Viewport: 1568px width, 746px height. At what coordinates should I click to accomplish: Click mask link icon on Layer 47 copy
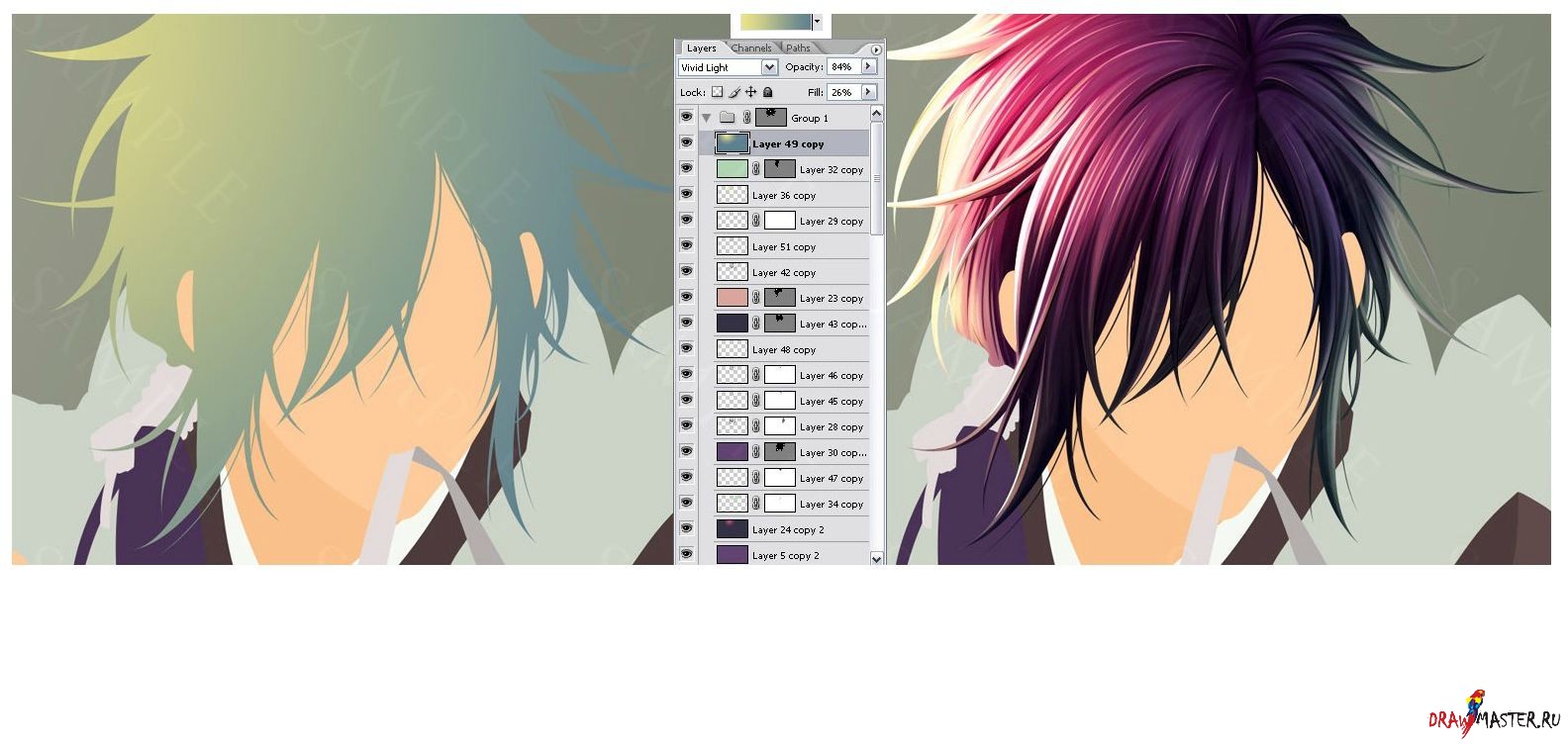point(756,478)
